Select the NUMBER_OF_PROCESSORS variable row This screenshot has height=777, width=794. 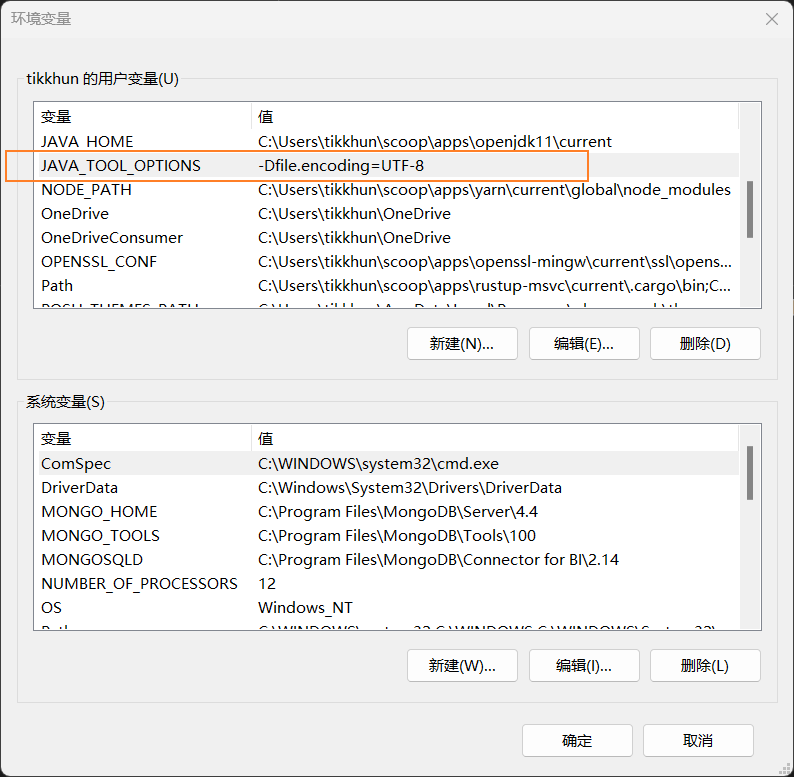click(388, 584)
